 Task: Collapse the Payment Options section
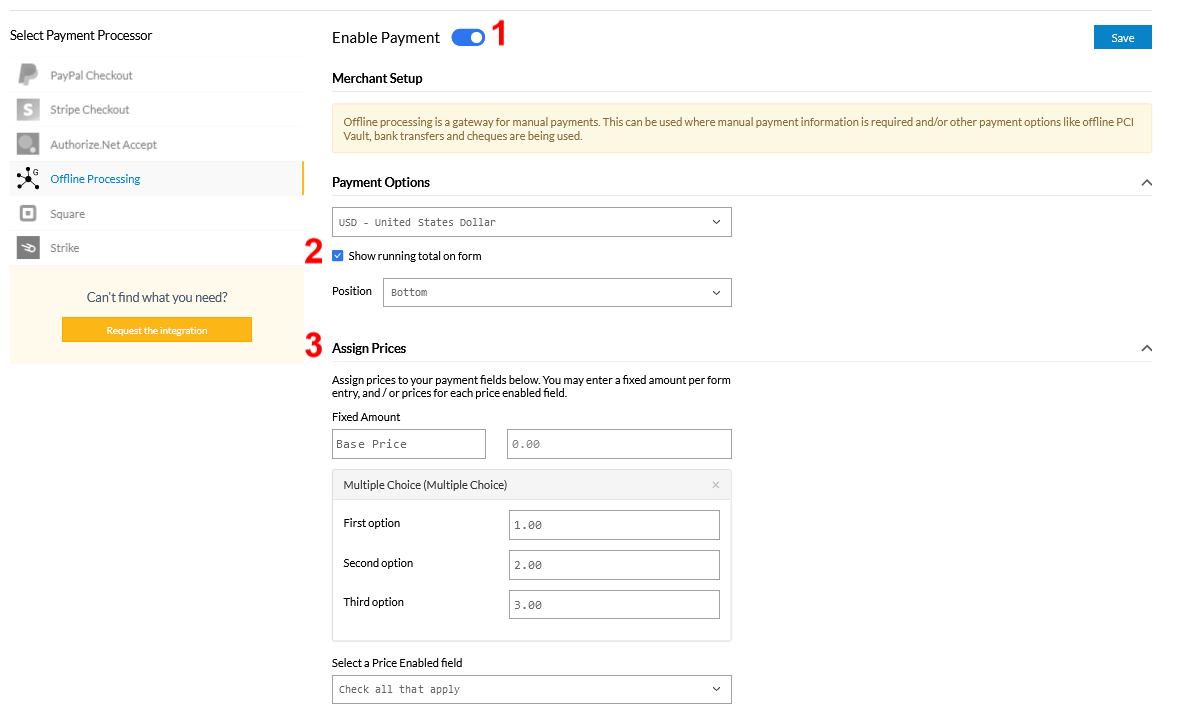pyautogui.click(x=1146, y=183)
